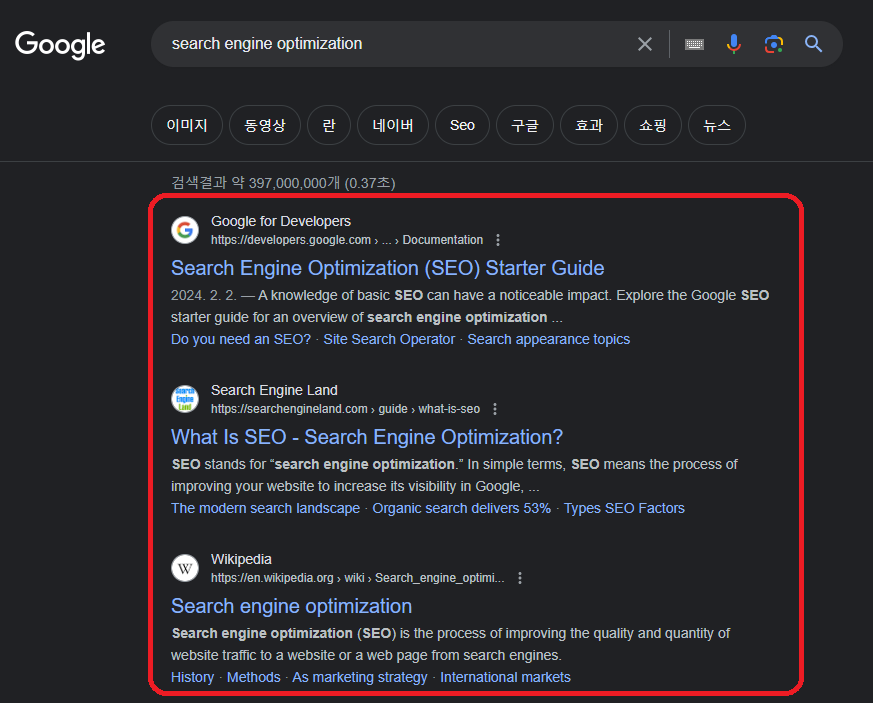
Task: Open the 'International markets' Wikipedia sitelink
Action: 506,677
